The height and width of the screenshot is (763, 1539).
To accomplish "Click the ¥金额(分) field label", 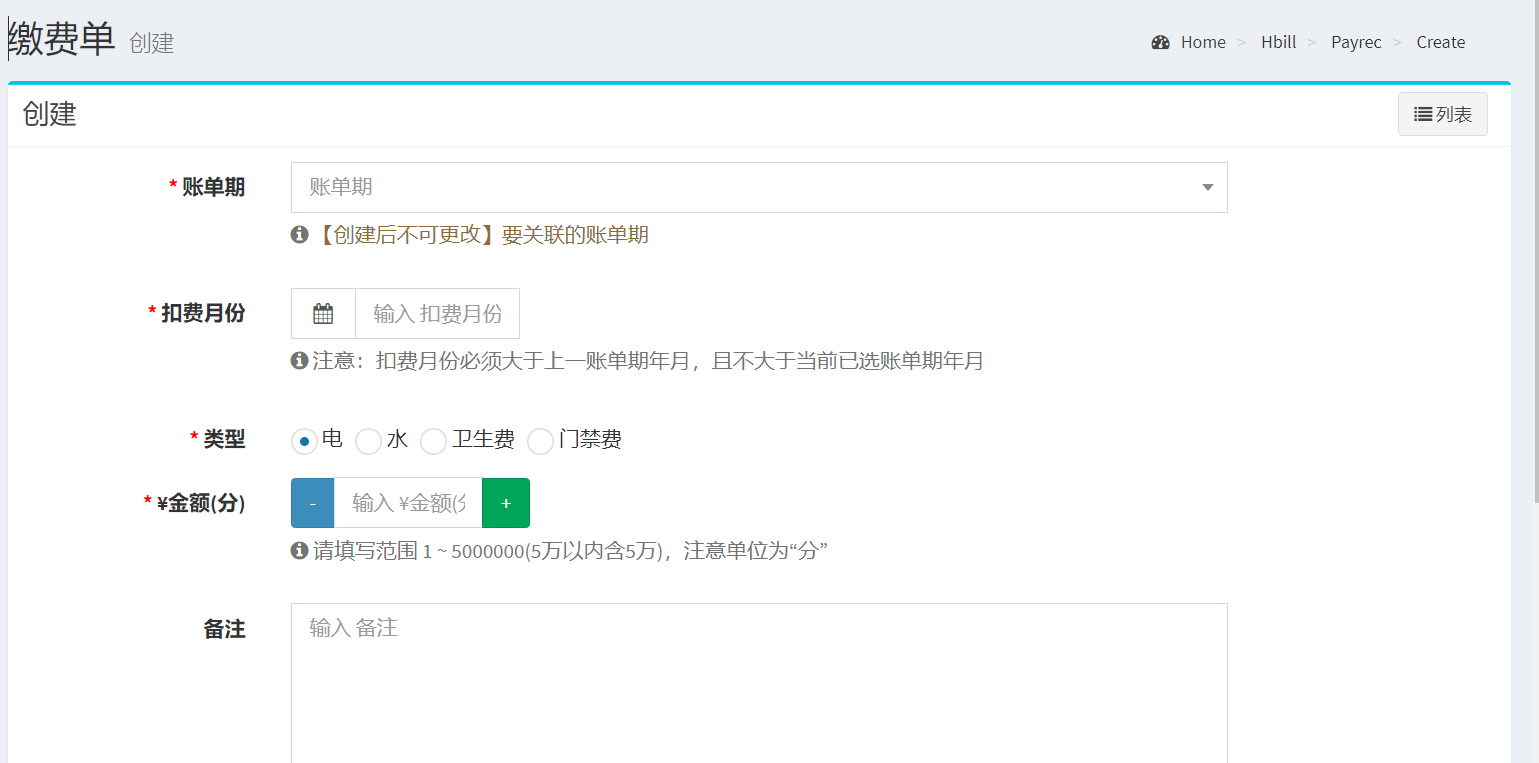I will [x=201, y=503].
